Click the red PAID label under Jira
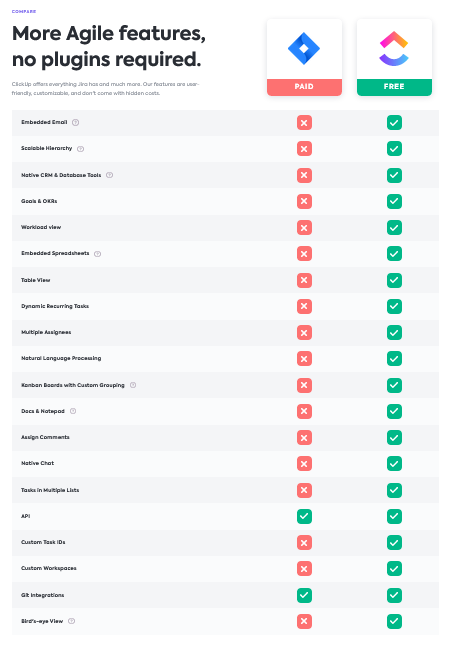Image resolution: width=455 pixels, height=646 pixels. click(x=304, y=87)
